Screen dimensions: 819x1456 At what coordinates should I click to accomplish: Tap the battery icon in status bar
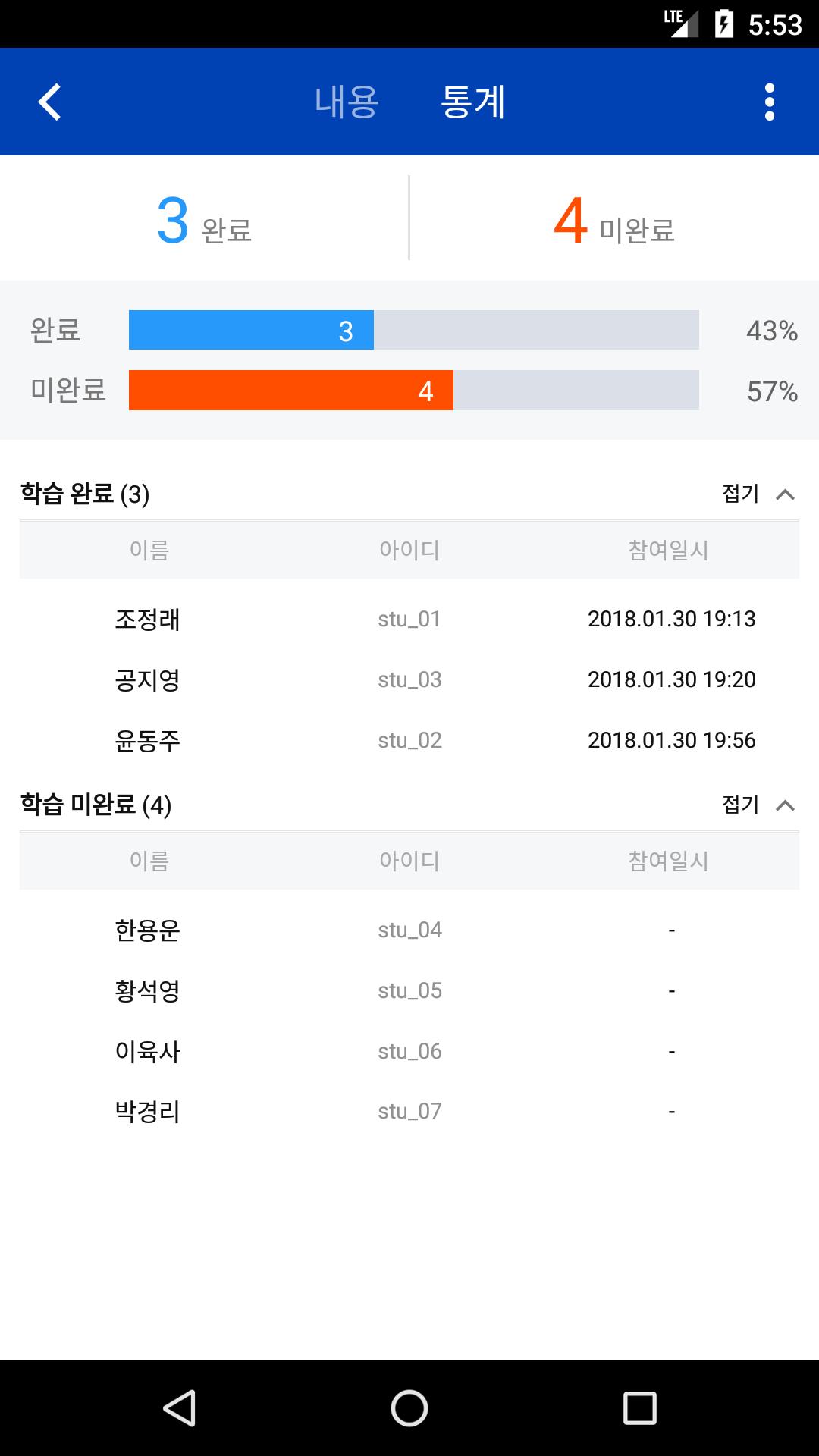click(723, 24)
